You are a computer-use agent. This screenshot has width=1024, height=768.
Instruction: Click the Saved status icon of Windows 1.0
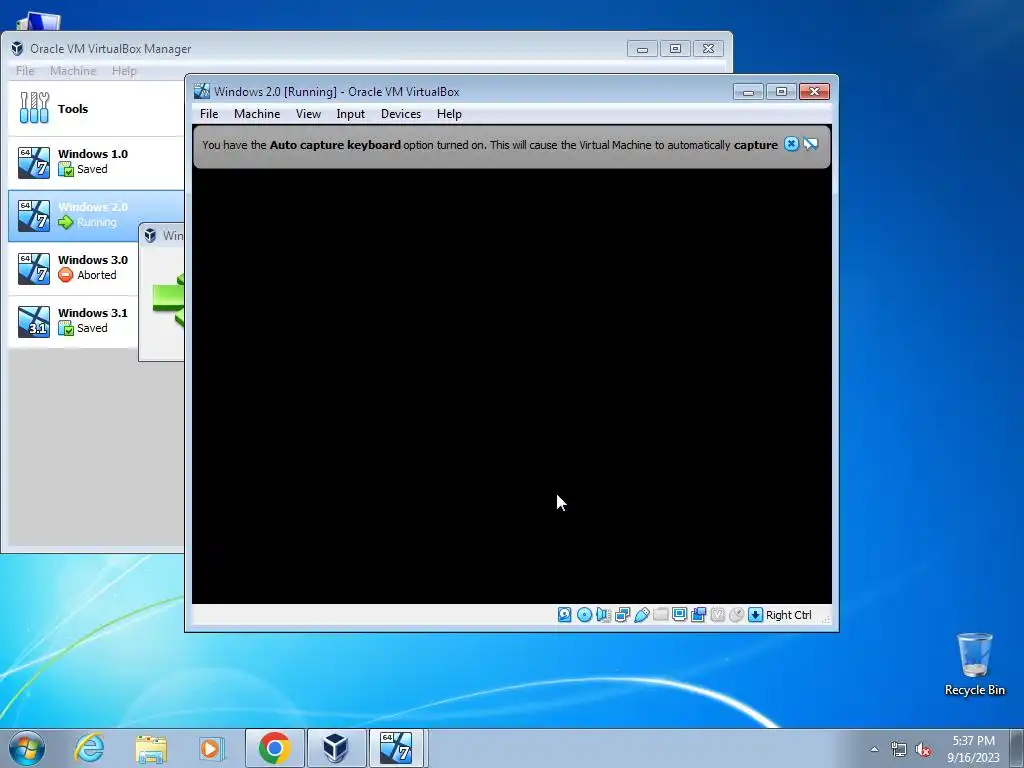click(65, 169)
